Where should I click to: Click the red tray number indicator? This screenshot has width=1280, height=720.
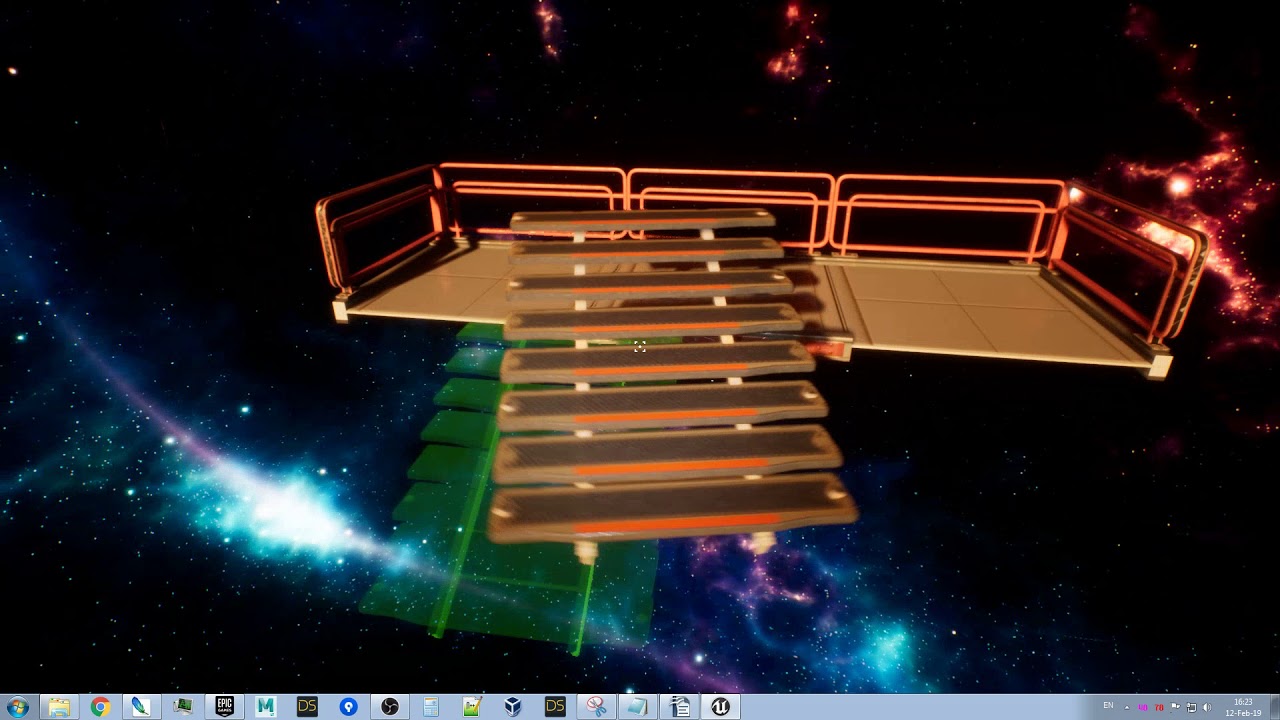point(1159,707)
